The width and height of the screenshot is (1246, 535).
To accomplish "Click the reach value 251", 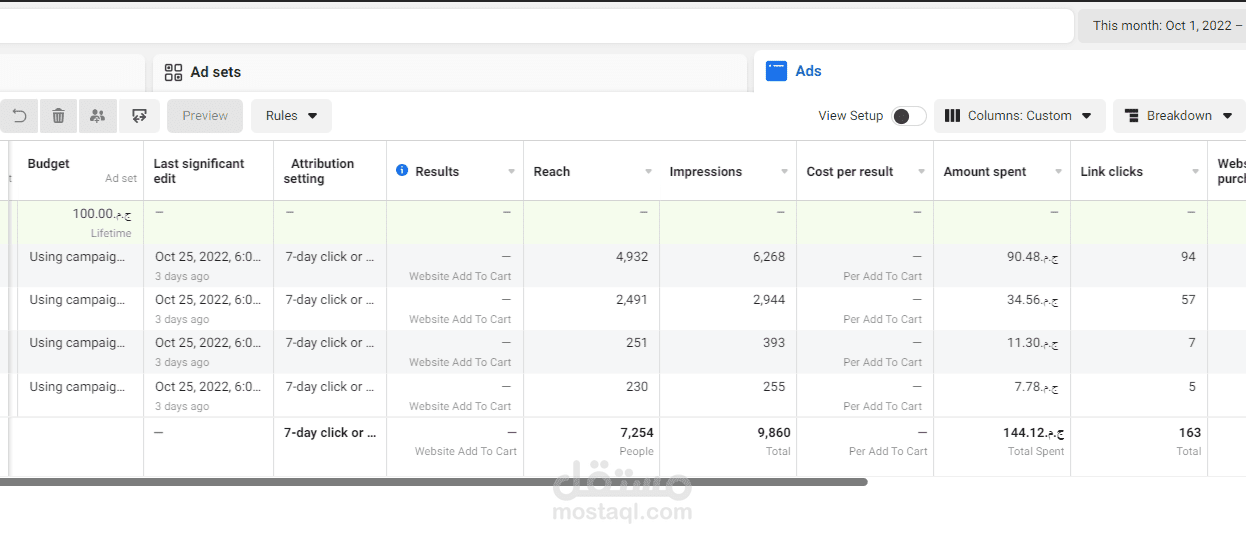I will (637, 343).
